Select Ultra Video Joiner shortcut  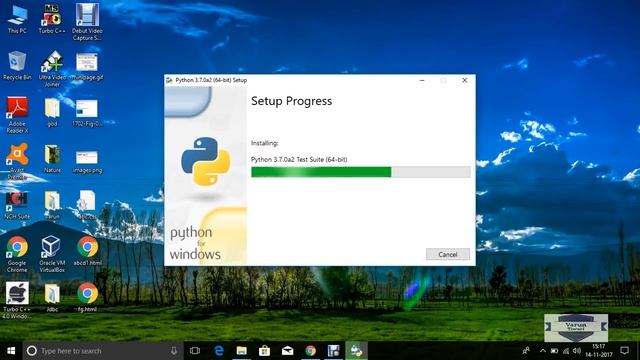click(52, 69)
